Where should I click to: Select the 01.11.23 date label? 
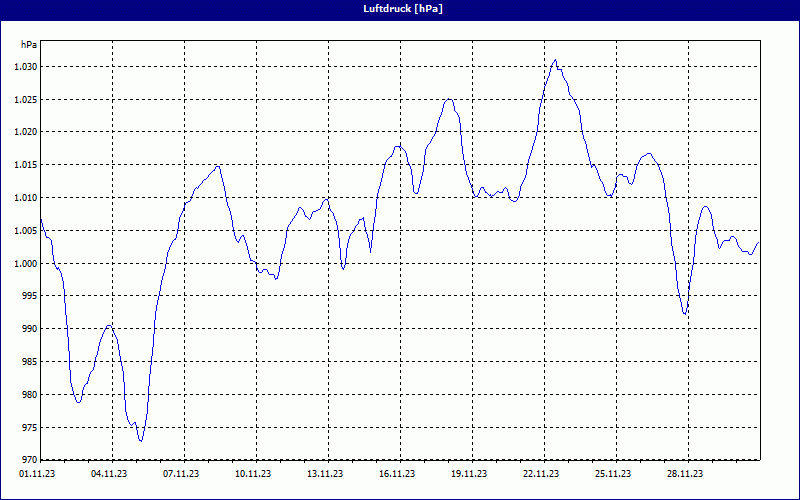(x=37, y=474)
